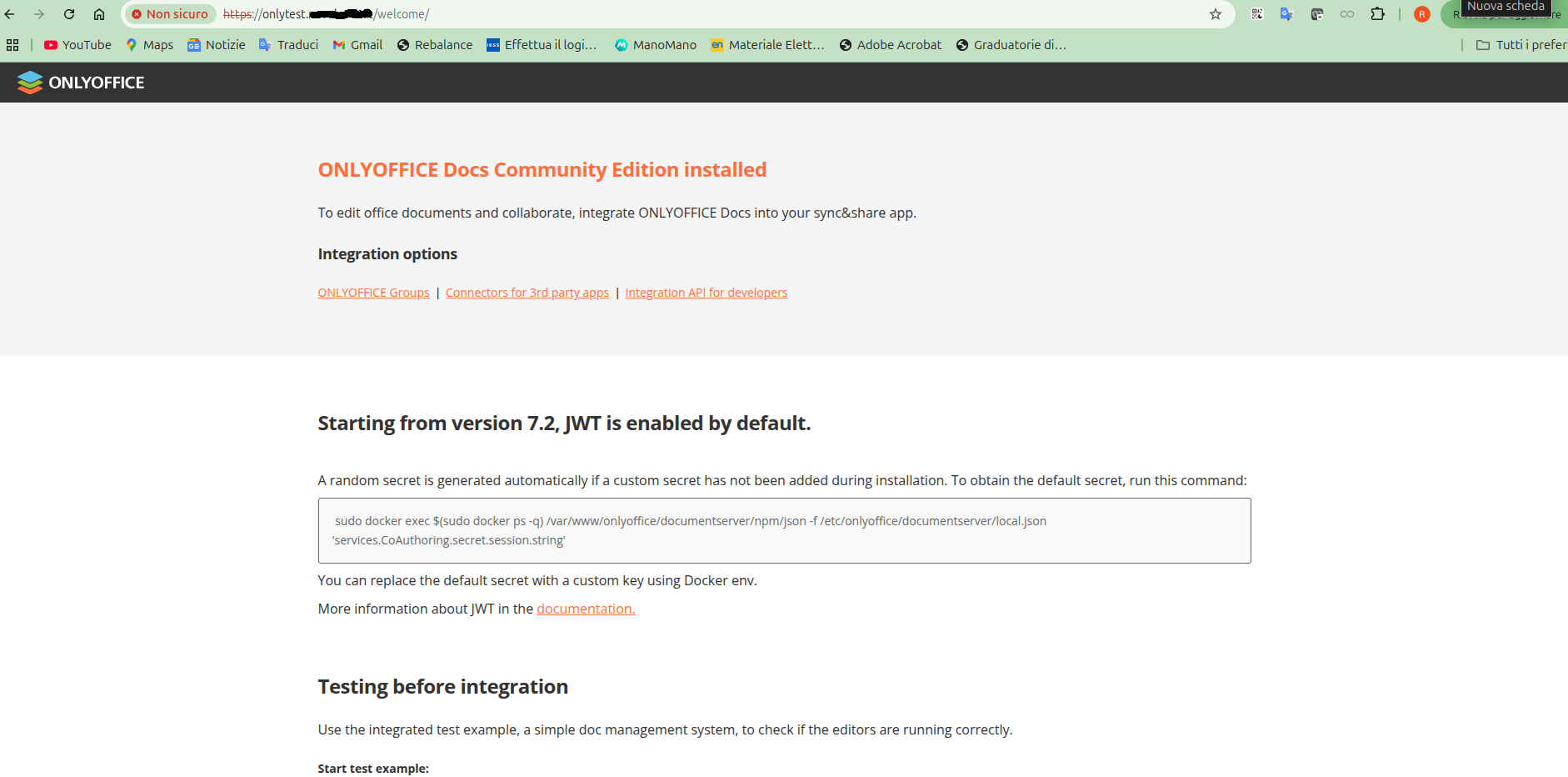Open the apps grid in bookmarks bar

point(12,45)
